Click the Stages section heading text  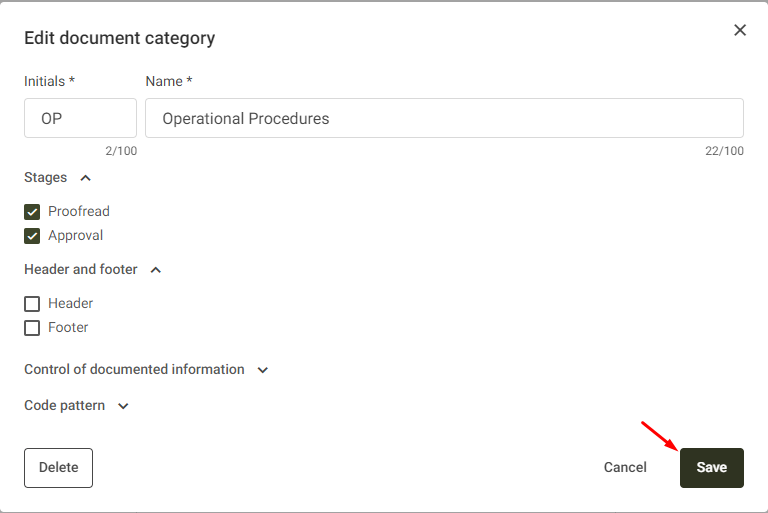tap(46, 178)
